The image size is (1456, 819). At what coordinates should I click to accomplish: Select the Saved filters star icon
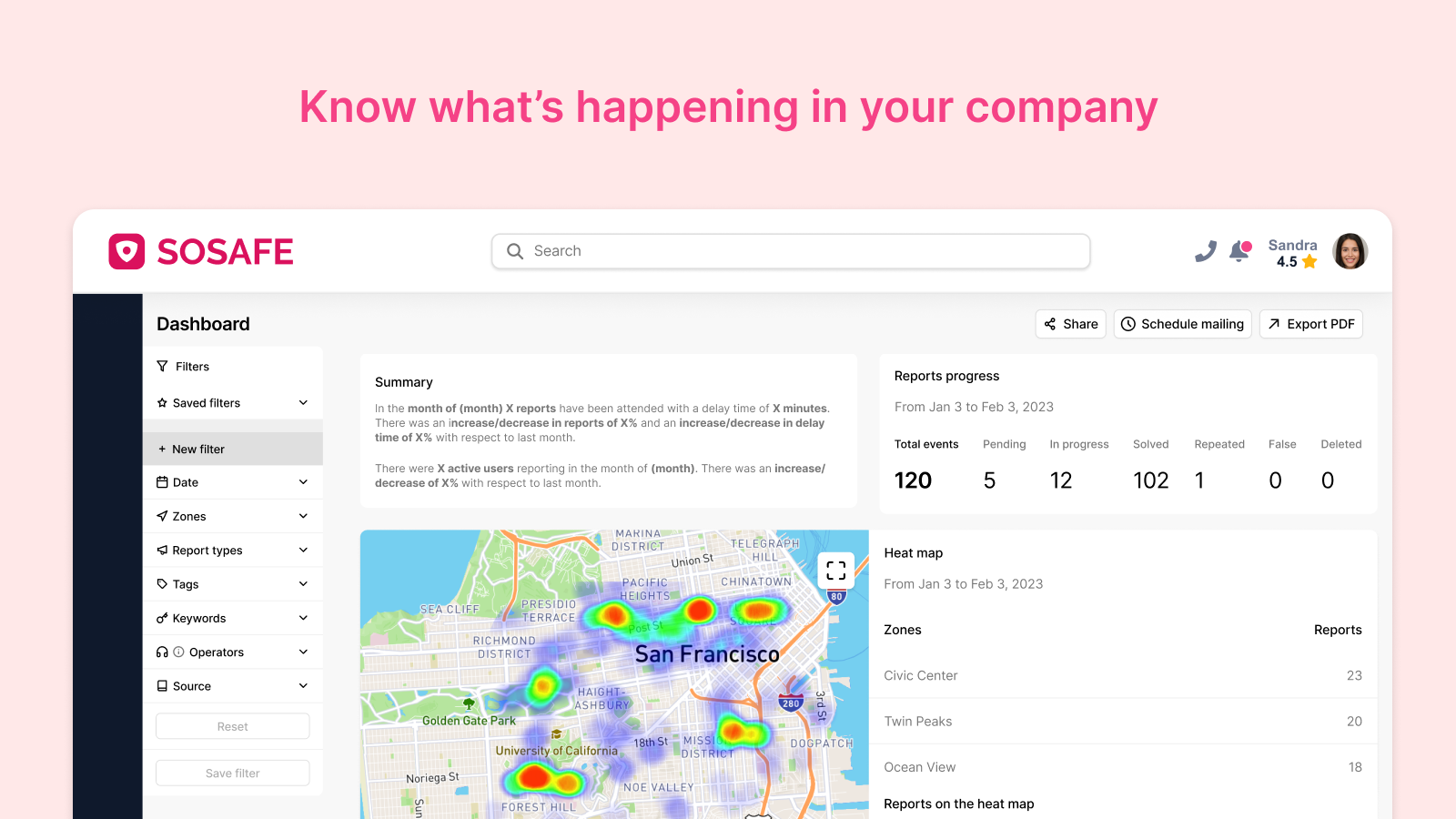click(162, 402)
